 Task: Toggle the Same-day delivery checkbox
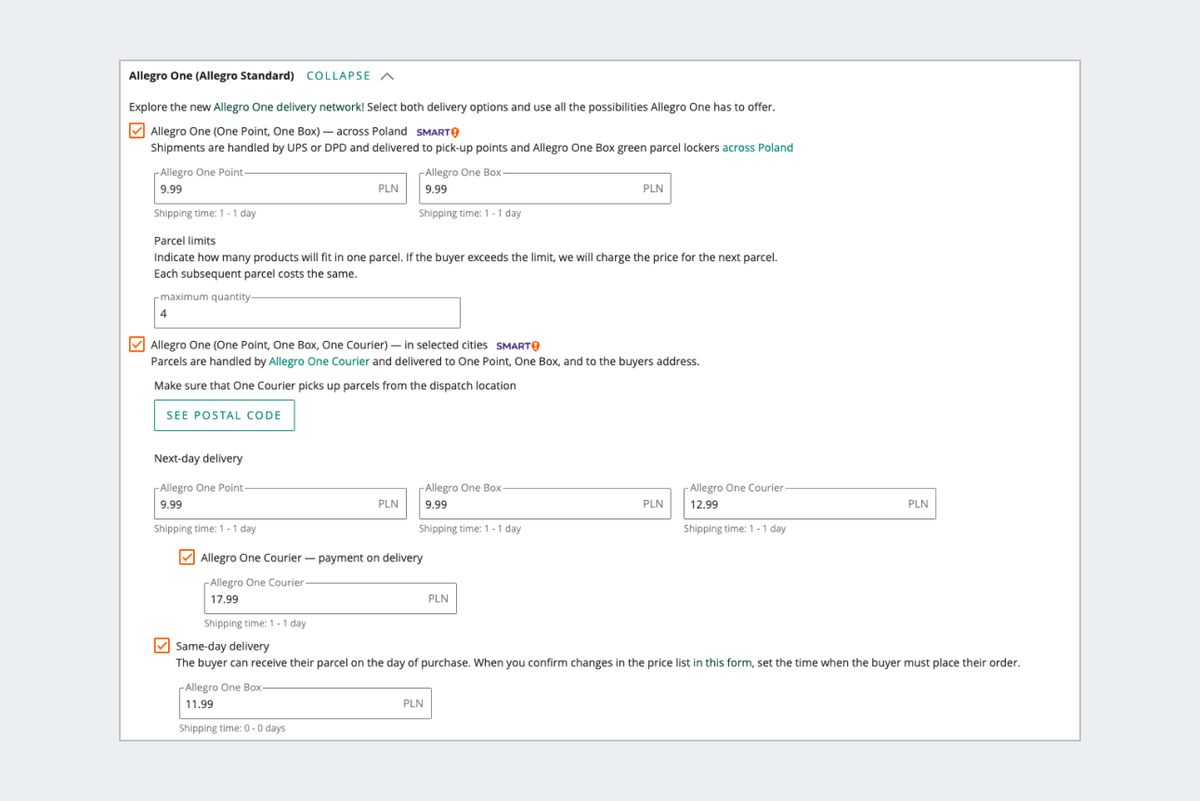click(x=162, y=646)
